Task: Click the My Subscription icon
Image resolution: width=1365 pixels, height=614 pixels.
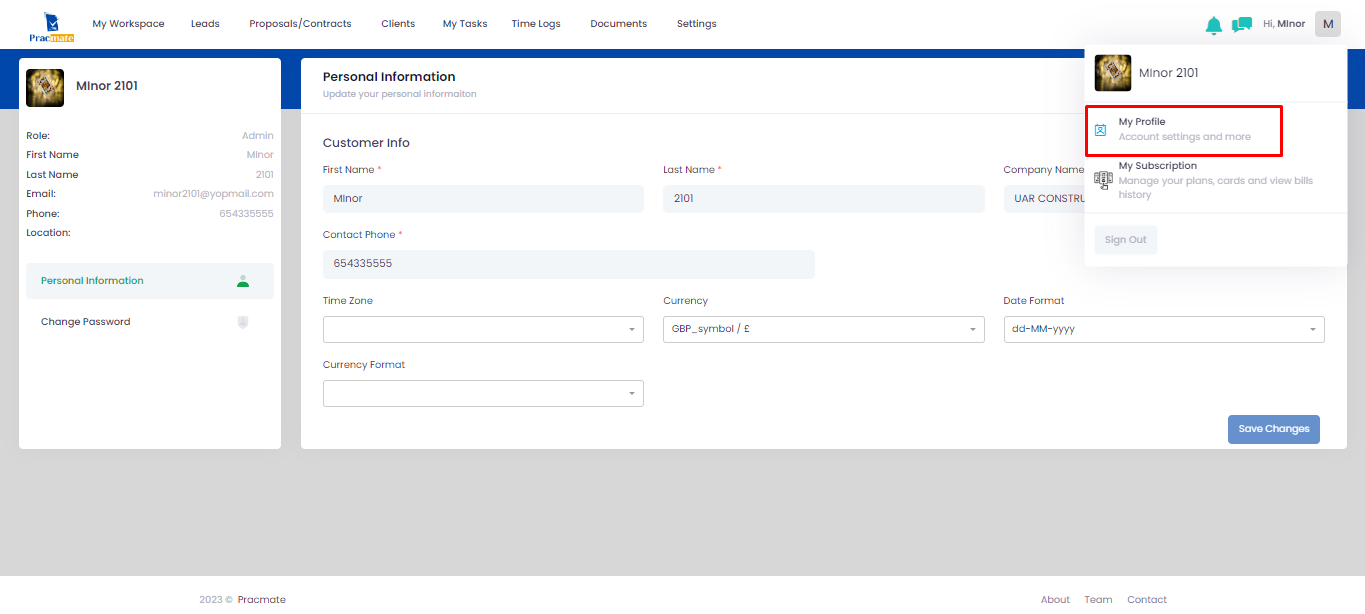Action: [x=1103, y=180]
